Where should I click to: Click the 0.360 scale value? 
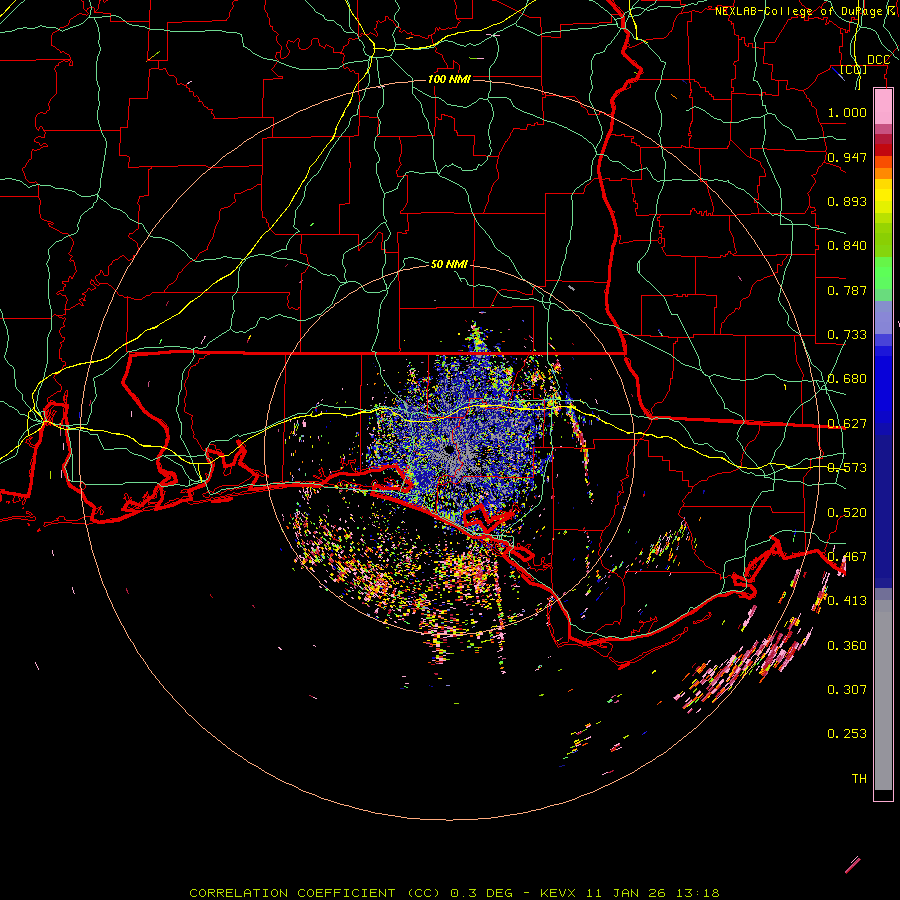click(x=847, y=646)
